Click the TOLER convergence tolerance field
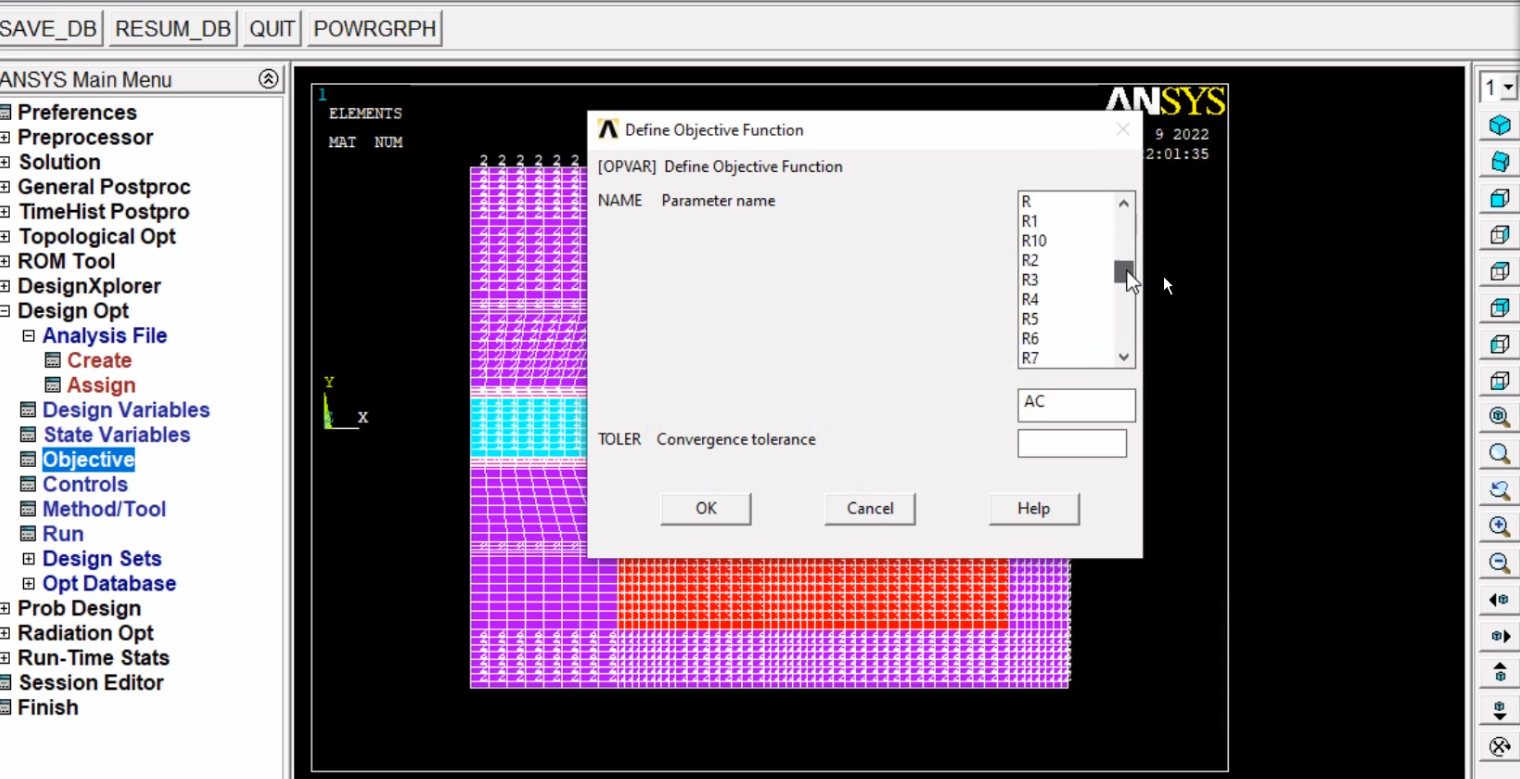The height and width of the screenshot is (779, 1520). click(1072, 443)
